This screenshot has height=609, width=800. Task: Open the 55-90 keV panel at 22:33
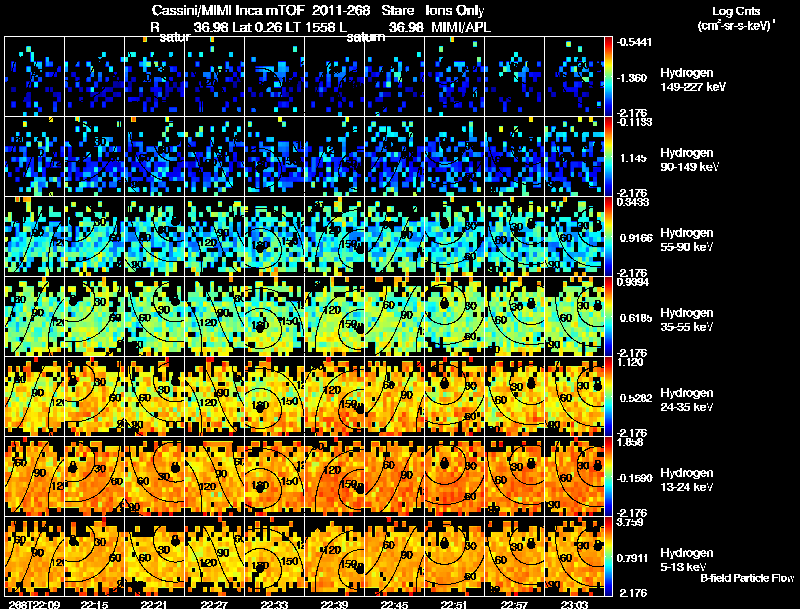coord(274,237)
